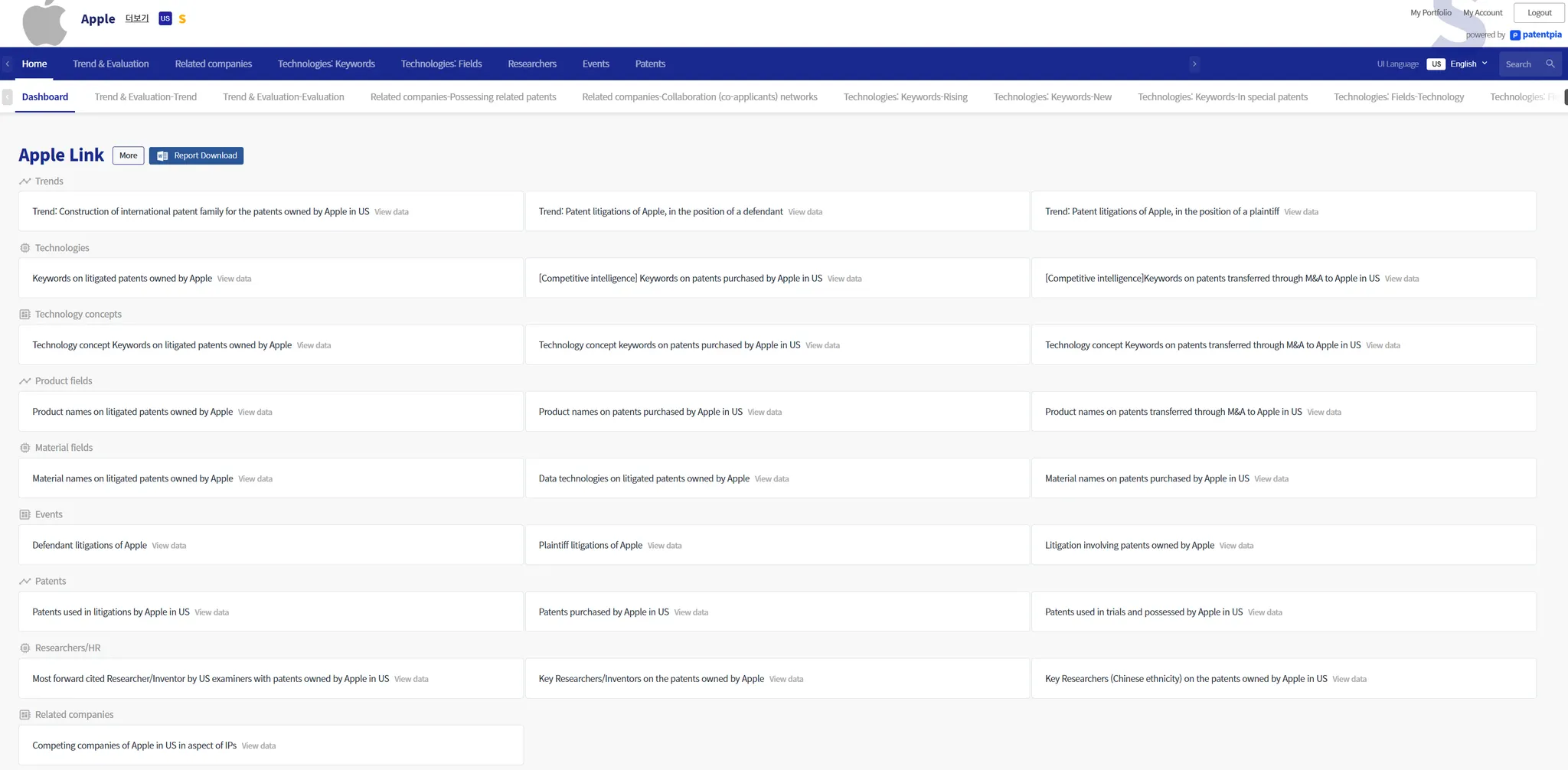Go to the Home menu item
Image resolution: width=1568 pixels, height=770 pixels.
34,64
